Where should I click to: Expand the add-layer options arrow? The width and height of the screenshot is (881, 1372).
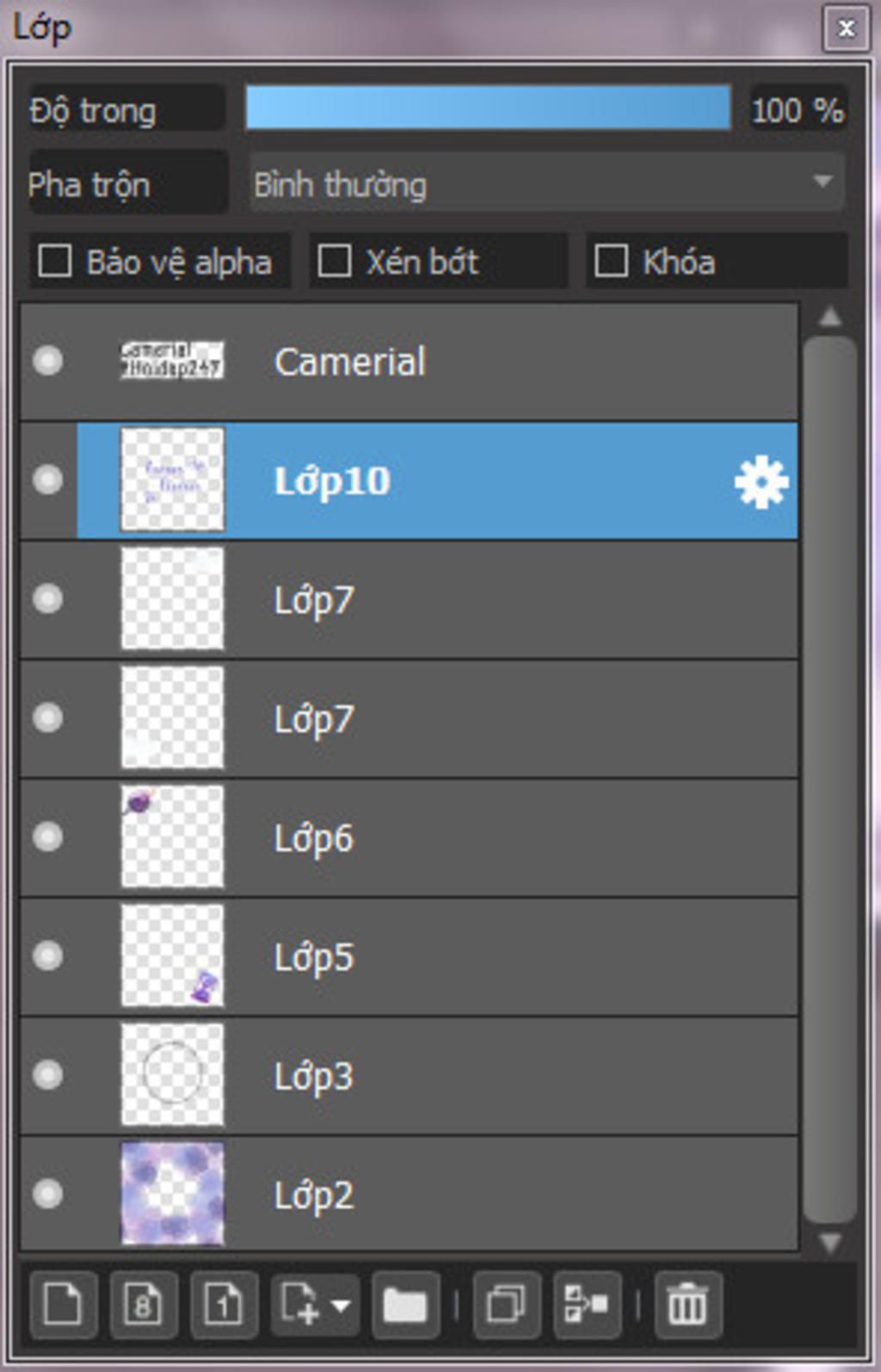point(342,1305)
